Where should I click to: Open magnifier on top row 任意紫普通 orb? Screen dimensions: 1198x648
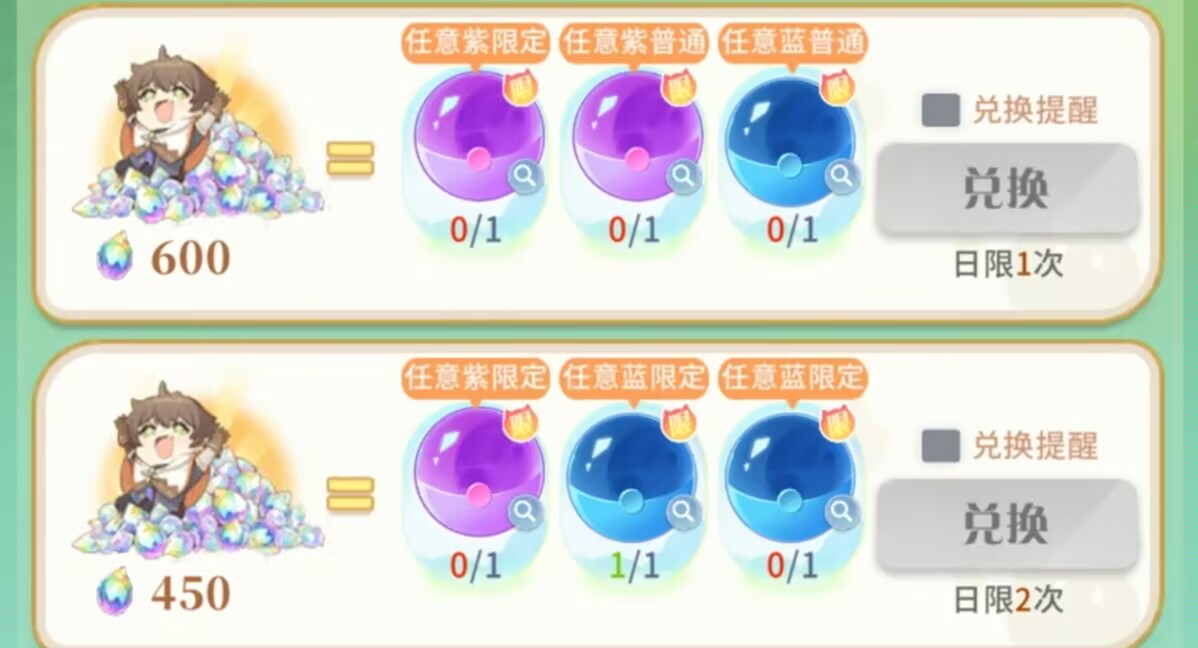pyautogui.click(x=684, y=177)
